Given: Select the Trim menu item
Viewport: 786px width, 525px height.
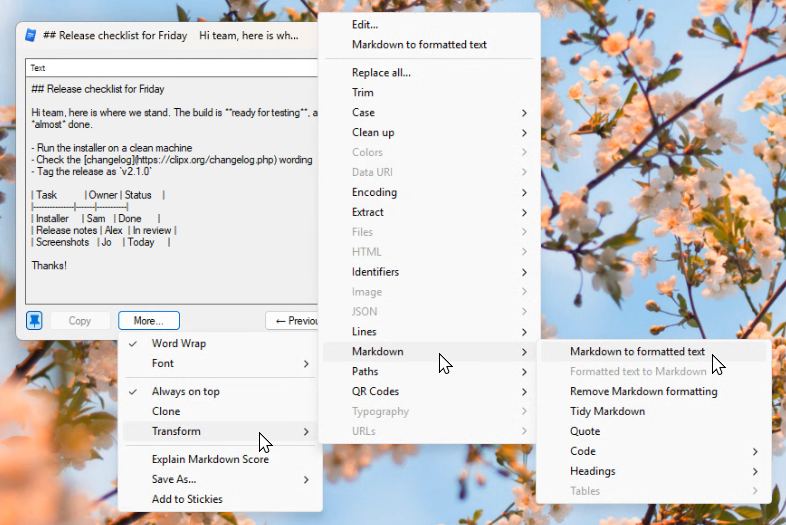Looking at the screenshot, I should 429,93.
